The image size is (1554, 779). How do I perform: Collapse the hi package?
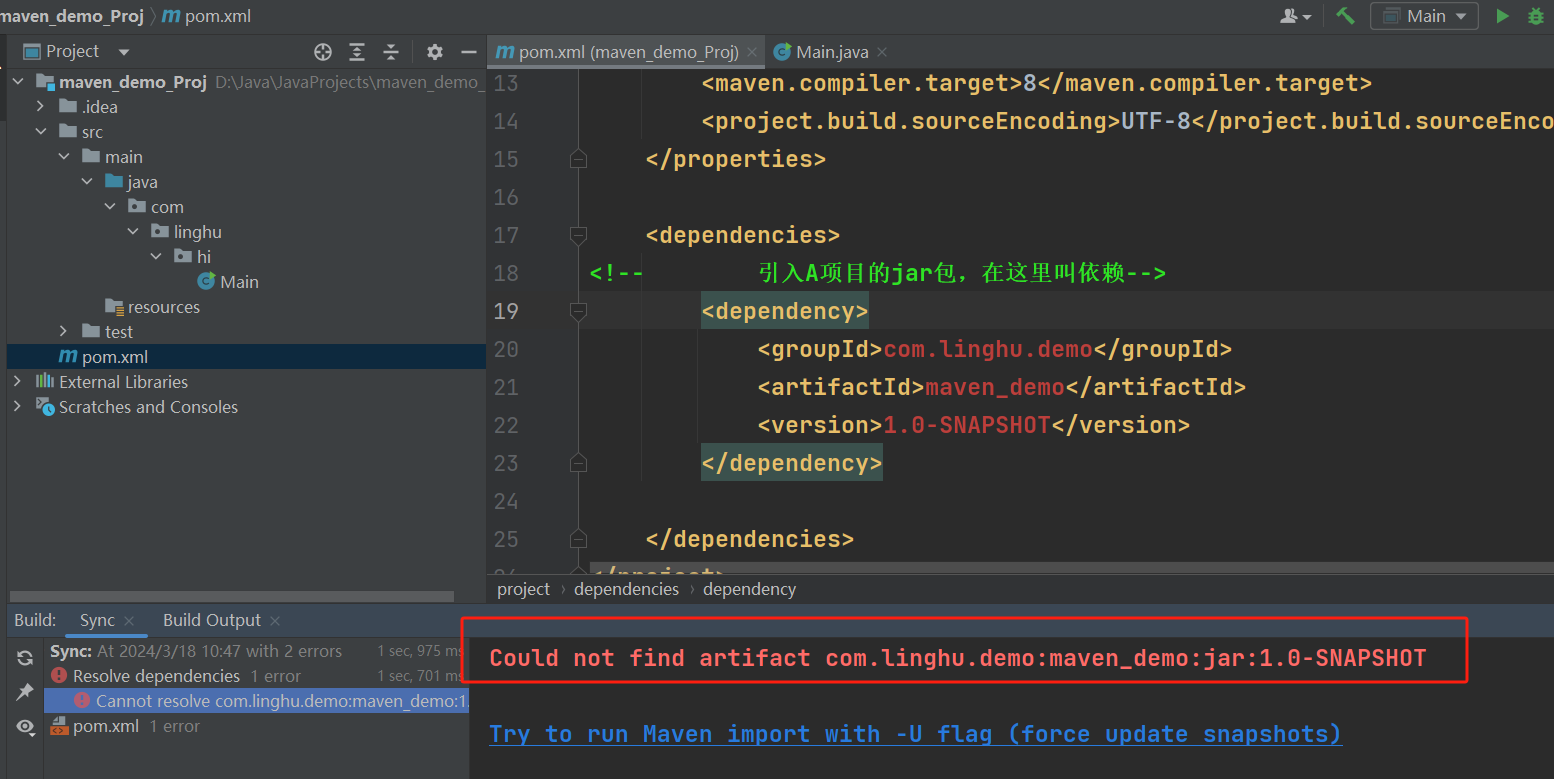click(156, 257)
